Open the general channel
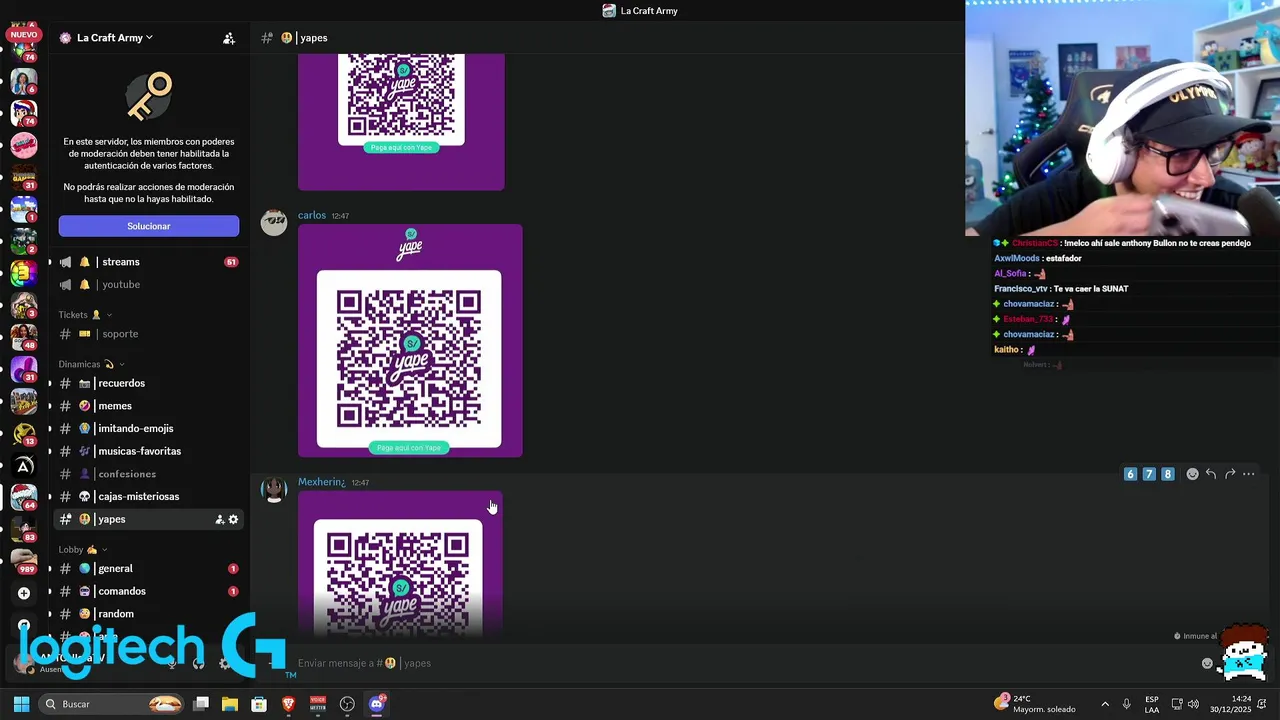1280x720 pixels. (148, 569)
